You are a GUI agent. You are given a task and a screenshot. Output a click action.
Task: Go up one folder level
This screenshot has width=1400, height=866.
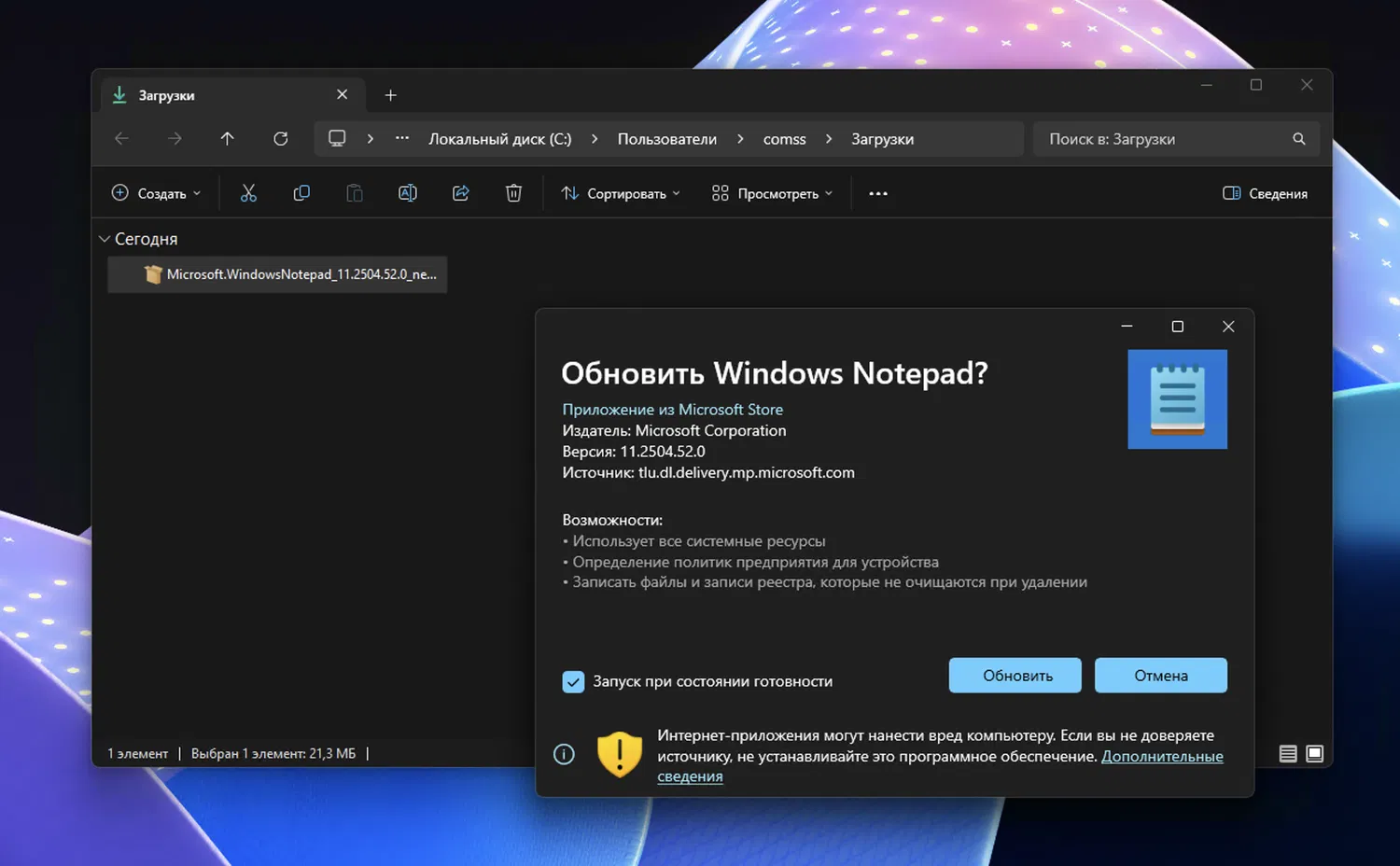227,139
